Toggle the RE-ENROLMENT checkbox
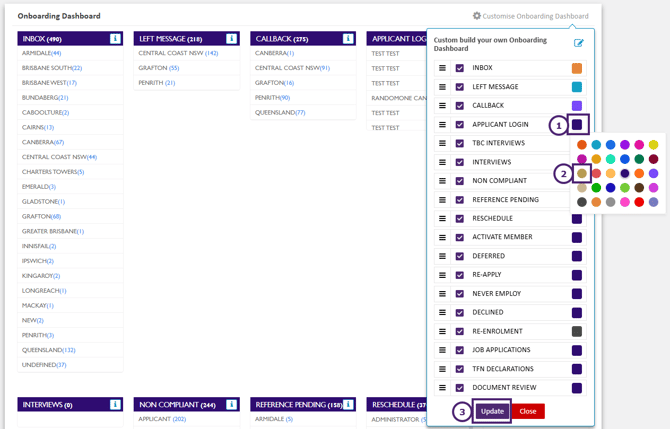This screenshot has height=429, width=670. tap(460, 331)
